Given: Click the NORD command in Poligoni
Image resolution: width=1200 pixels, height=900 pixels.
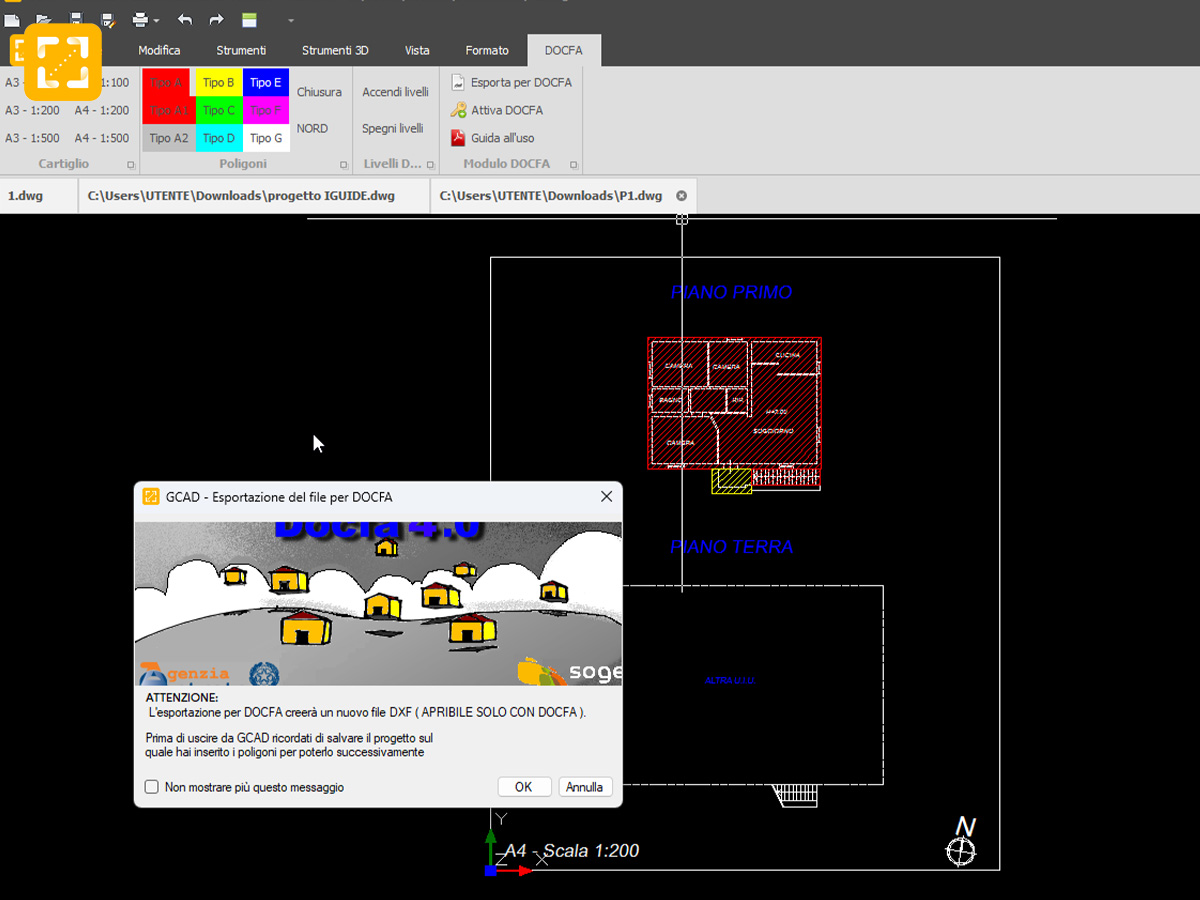Looking at the screenshot, I should click(312, 128).
